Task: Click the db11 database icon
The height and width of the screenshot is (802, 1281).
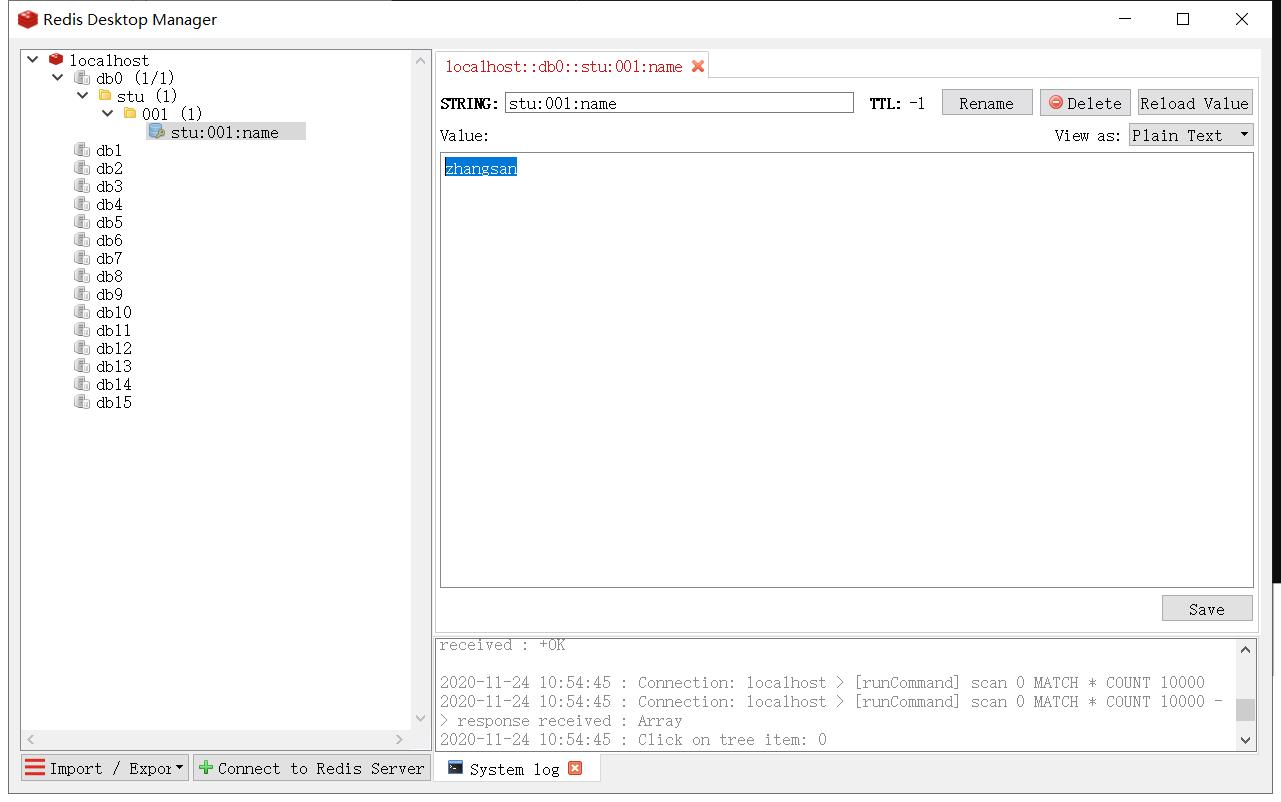Action: coord(82,330)
